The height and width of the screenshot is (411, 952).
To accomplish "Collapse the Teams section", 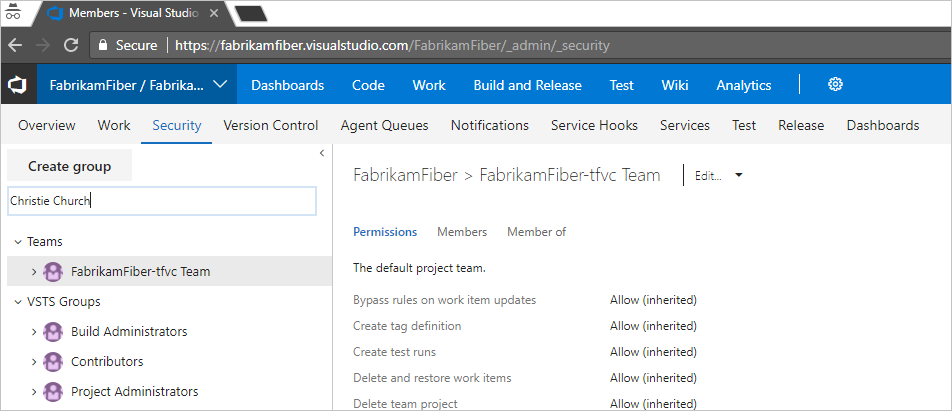I will point(16,242).
